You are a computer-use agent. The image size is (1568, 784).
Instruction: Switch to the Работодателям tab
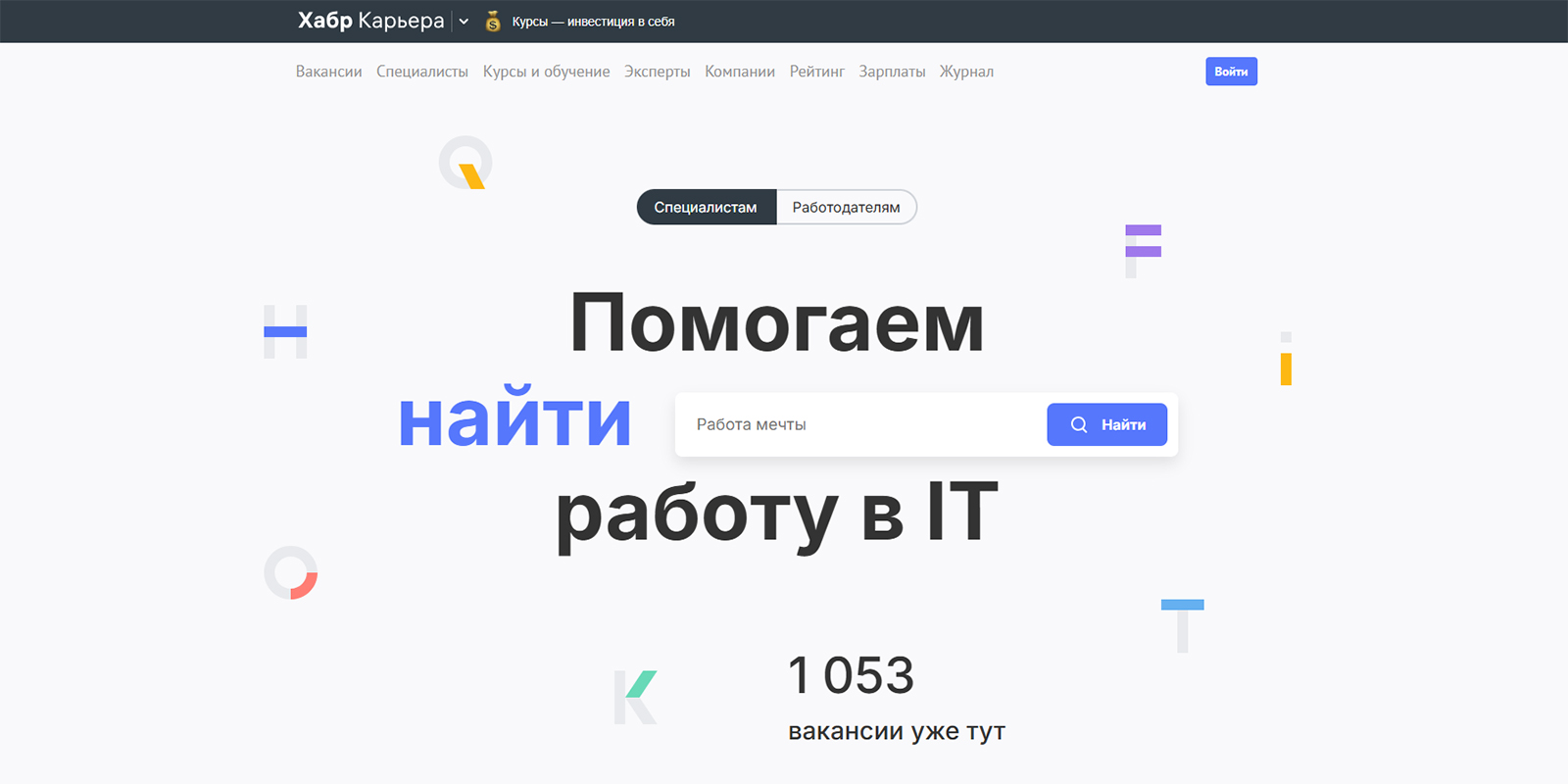pyautogui.click(x=847, y=207)
